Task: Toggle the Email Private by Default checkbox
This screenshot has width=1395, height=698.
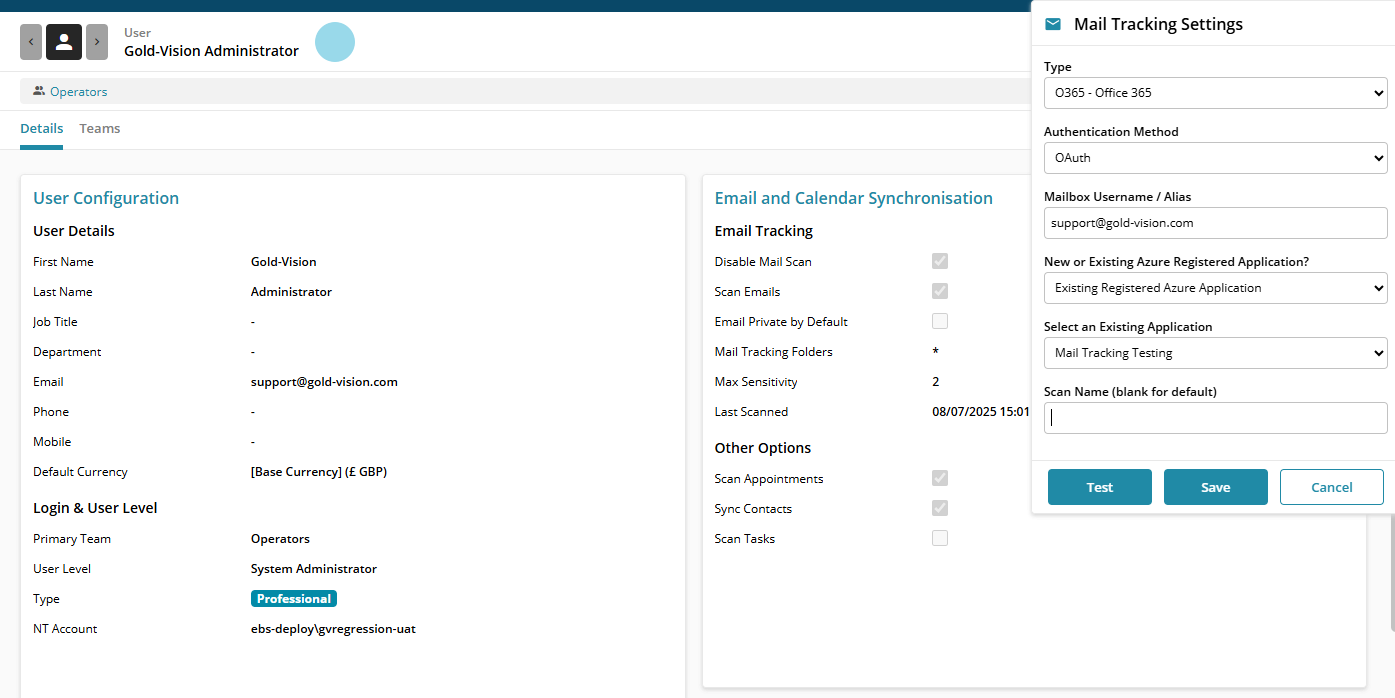Action: [x=940, y=321]
